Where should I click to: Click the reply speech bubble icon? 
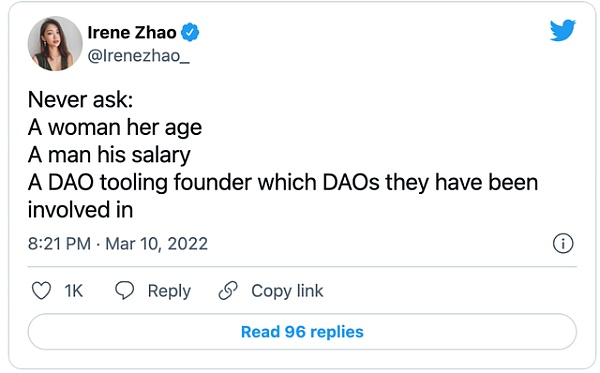(x=124, y=290)
